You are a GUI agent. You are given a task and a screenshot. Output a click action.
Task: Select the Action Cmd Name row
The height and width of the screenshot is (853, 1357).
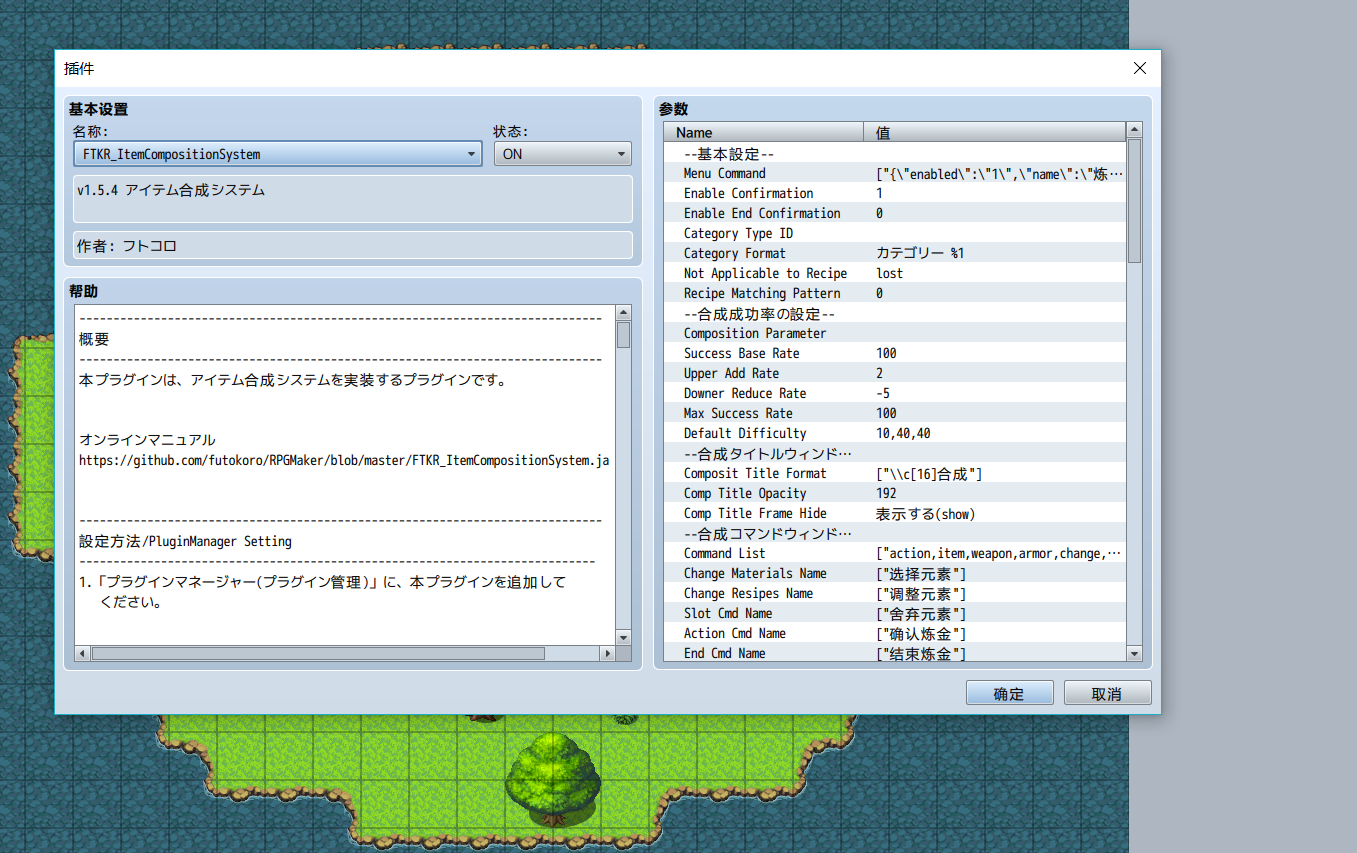point(895,633)
